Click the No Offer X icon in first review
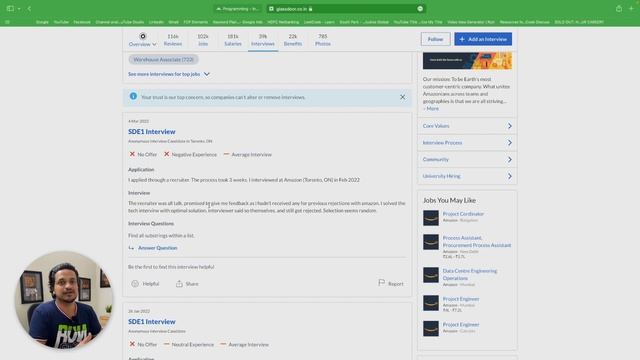 (132, 154)
